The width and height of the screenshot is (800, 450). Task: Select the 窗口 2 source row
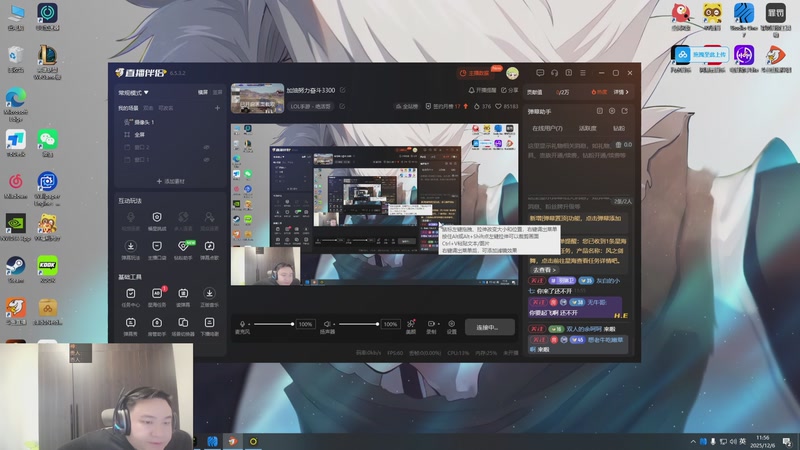(170, 147)
